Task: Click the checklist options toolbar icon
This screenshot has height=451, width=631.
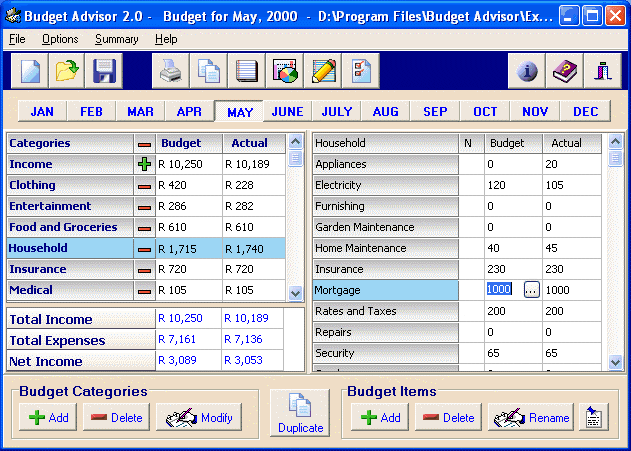Action: (361, 71)
